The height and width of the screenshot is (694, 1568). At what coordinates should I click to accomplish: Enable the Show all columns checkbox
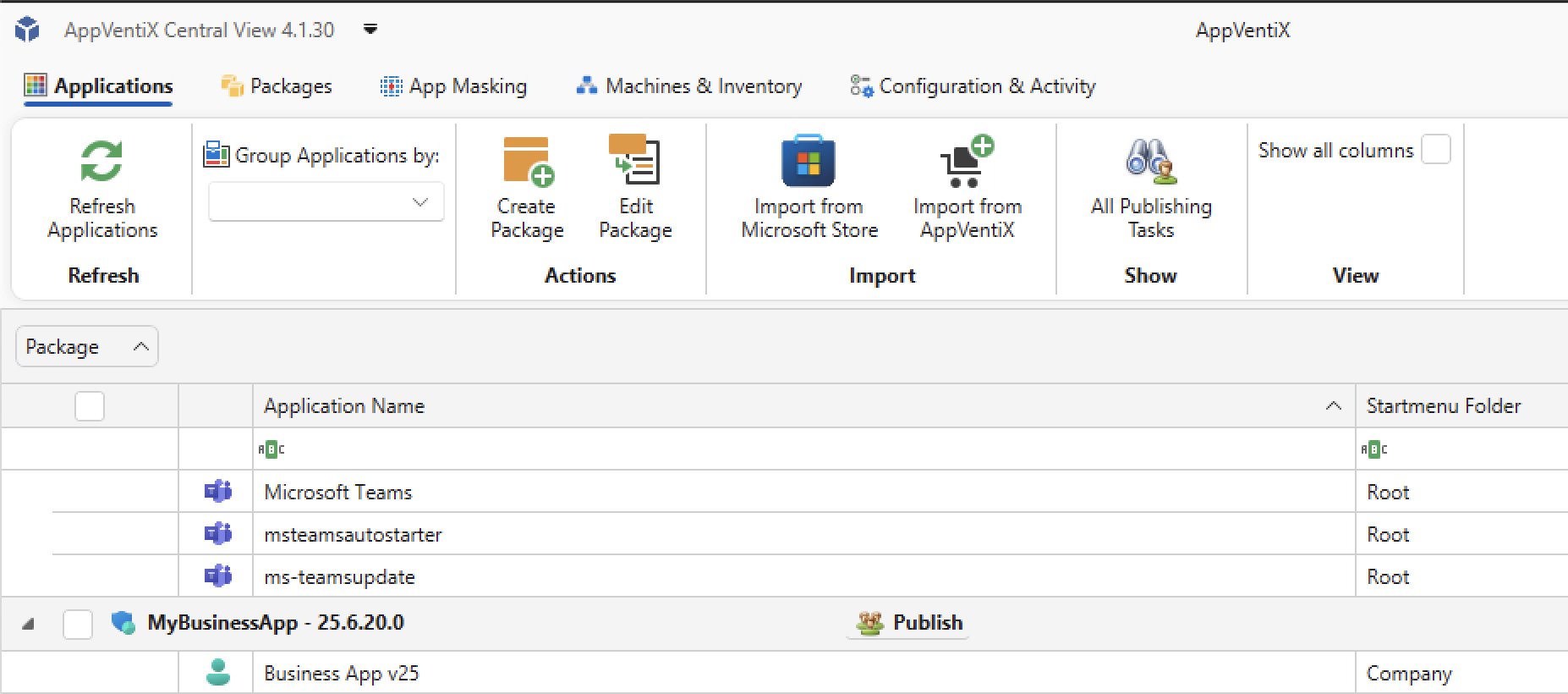[x=1435, y=150]
